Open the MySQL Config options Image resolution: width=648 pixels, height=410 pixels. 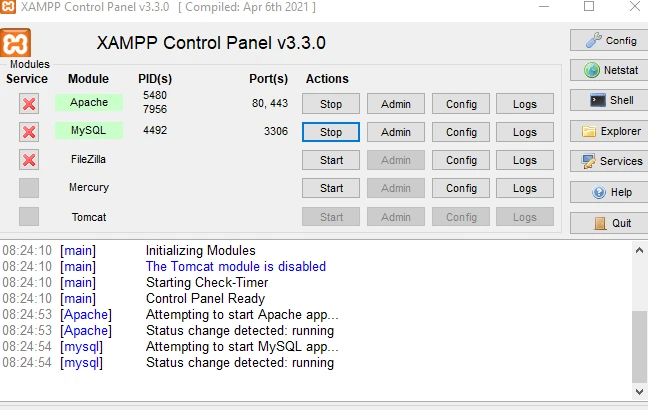click(x=461, y=132)
